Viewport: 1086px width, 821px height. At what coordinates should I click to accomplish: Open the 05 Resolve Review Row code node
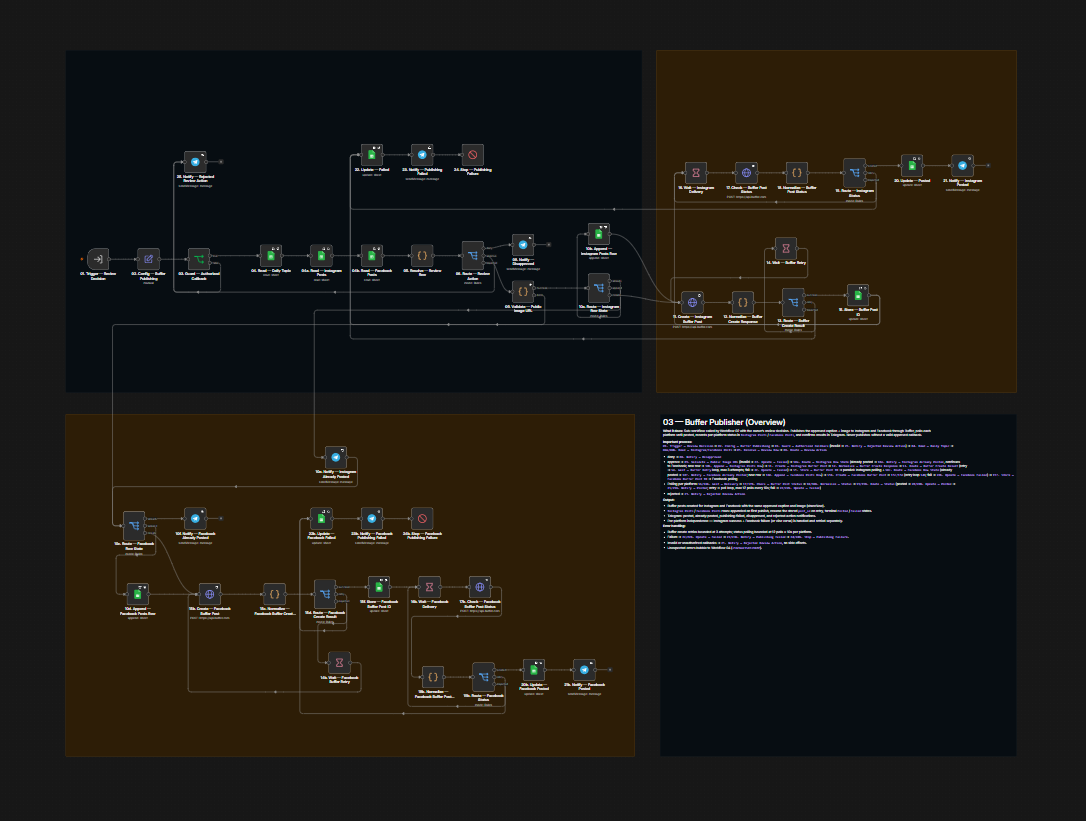(422, 256)
